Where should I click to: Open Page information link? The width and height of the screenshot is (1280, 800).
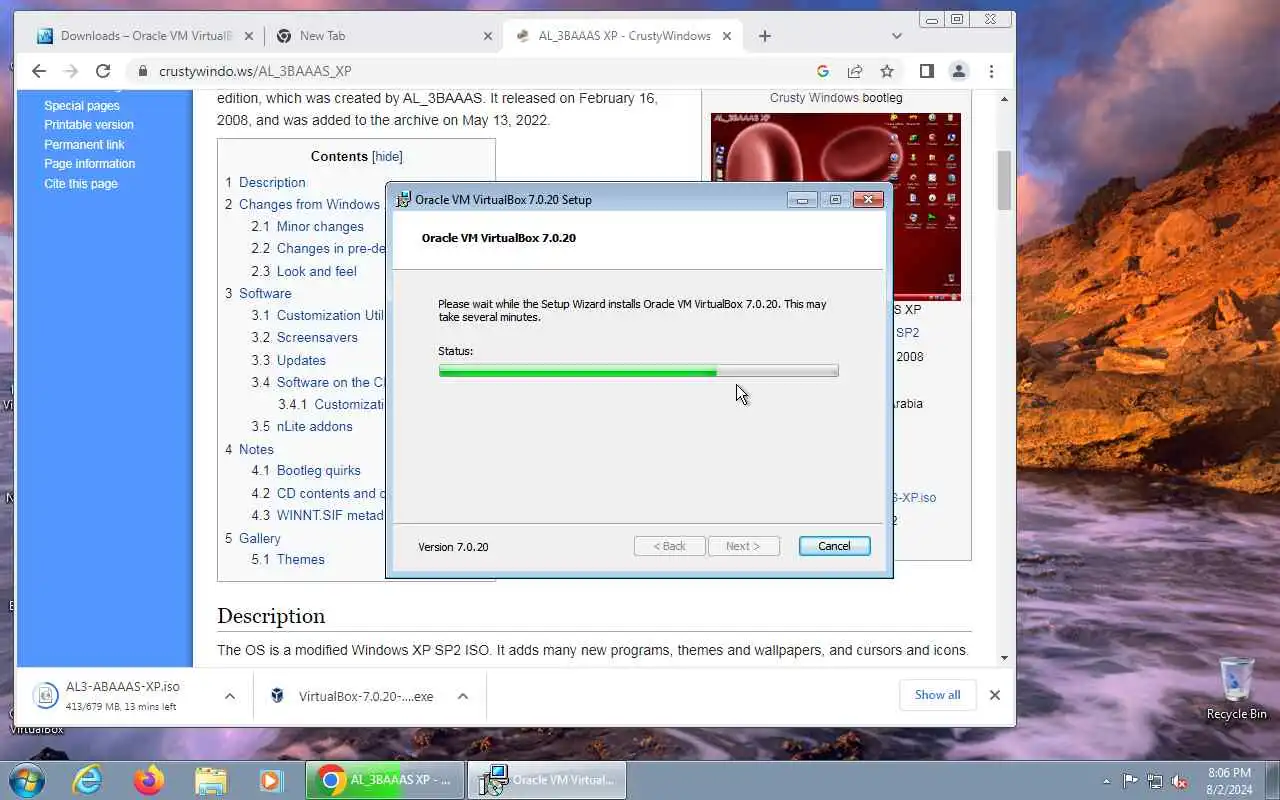tap(89, 164)
